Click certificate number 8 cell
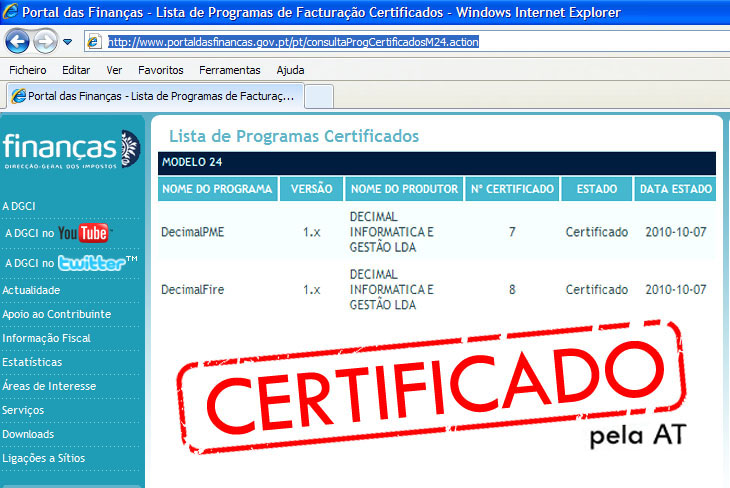 pyautogui.click(x=512, y=290)
